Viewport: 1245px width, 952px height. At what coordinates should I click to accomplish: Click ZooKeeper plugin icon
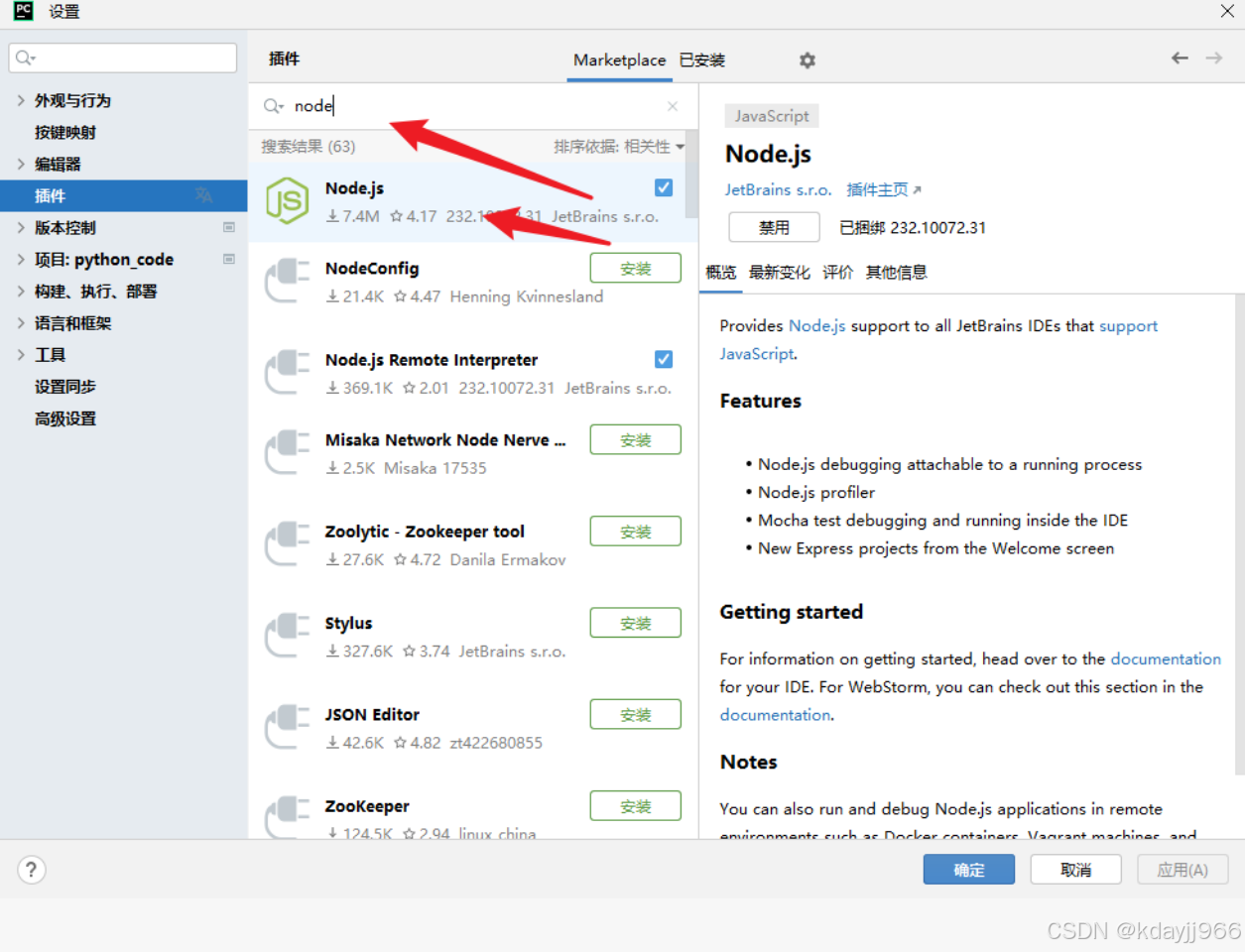point(287,816)
